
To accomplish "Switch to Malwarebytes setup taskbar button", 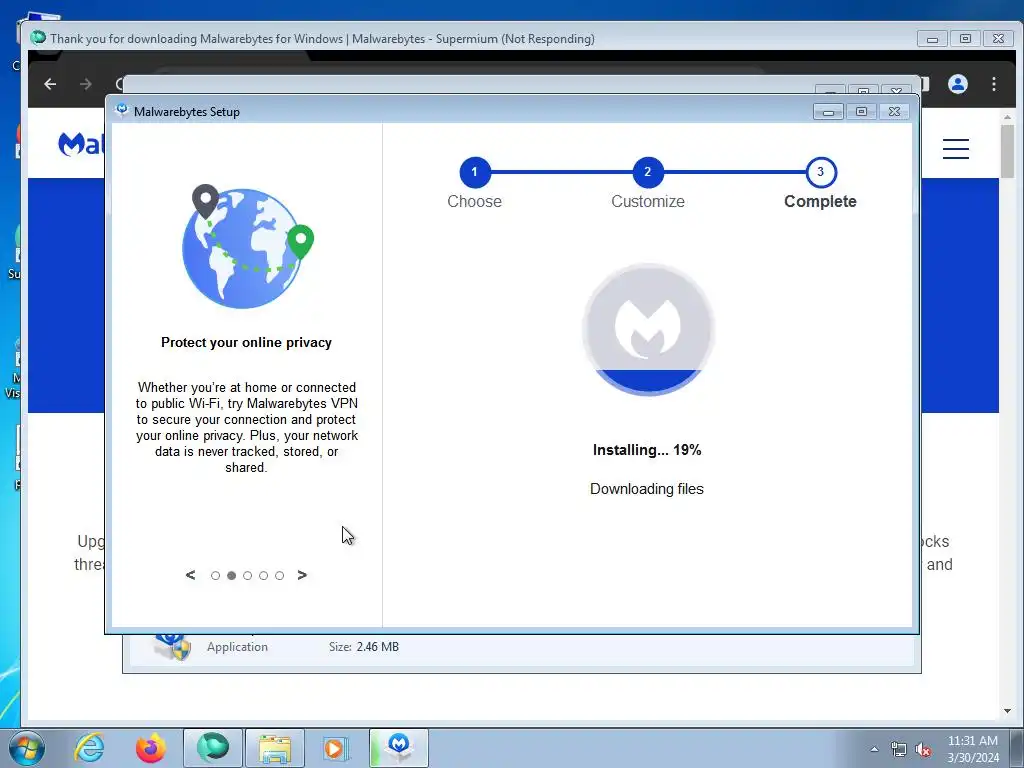I will (399, 748).
